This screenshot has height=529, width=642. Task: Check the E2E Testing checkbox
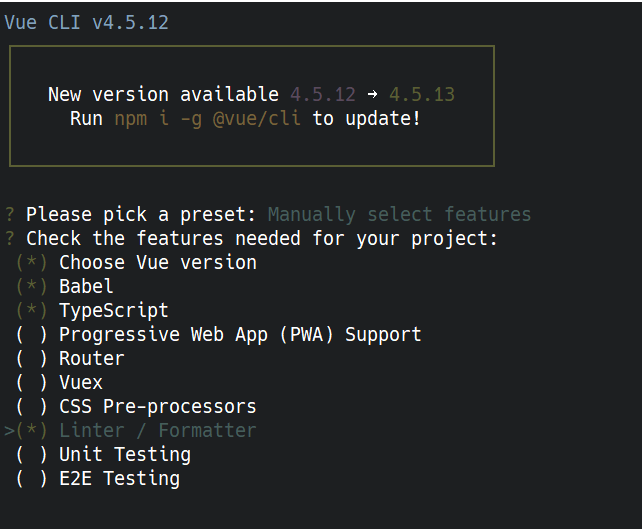(32, 479)
